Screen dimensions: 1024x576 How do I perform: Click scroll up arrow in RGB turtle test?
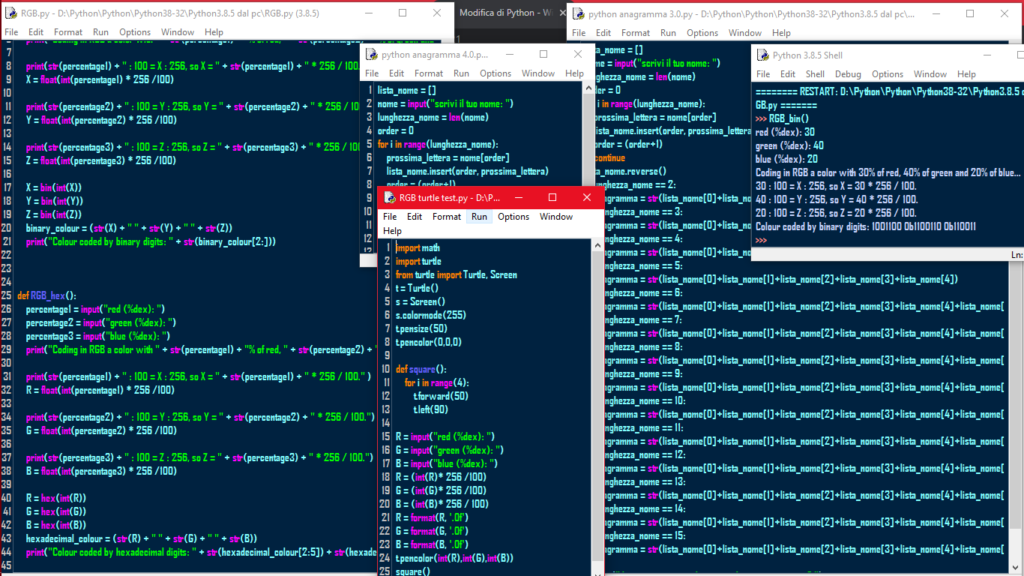(598, 246)
